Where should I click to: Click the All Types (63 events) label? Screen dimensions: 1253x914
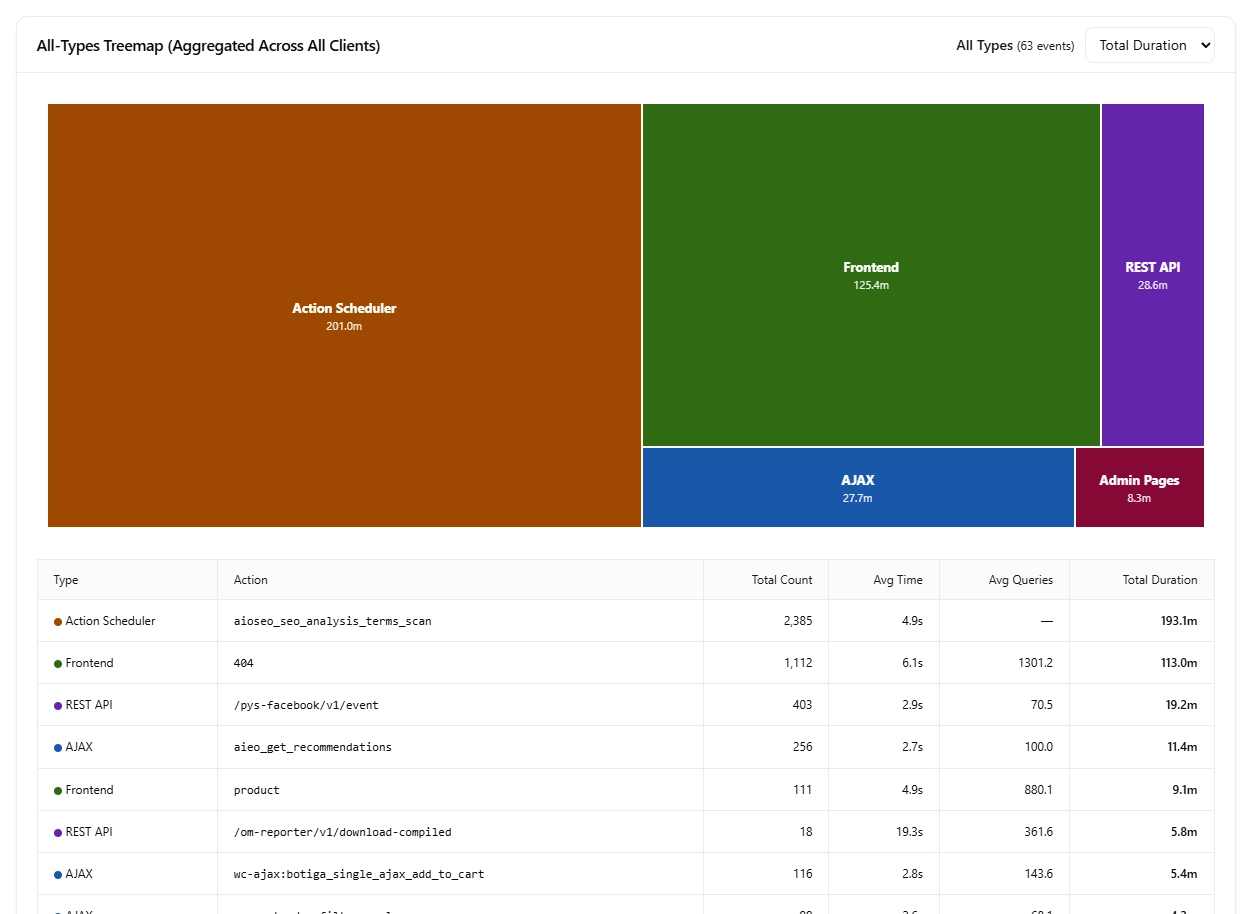pyautogui.click(x=1014, y=45)
